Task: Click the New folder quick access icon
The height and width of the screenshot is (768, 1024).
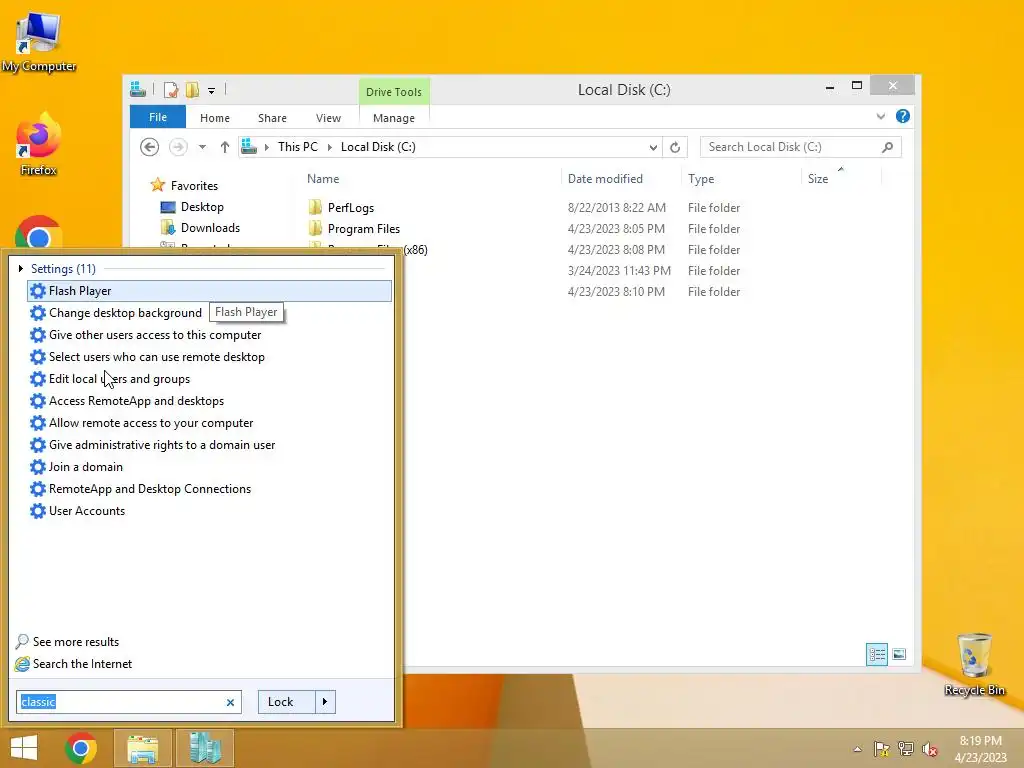Action: (x=192, y=90)
